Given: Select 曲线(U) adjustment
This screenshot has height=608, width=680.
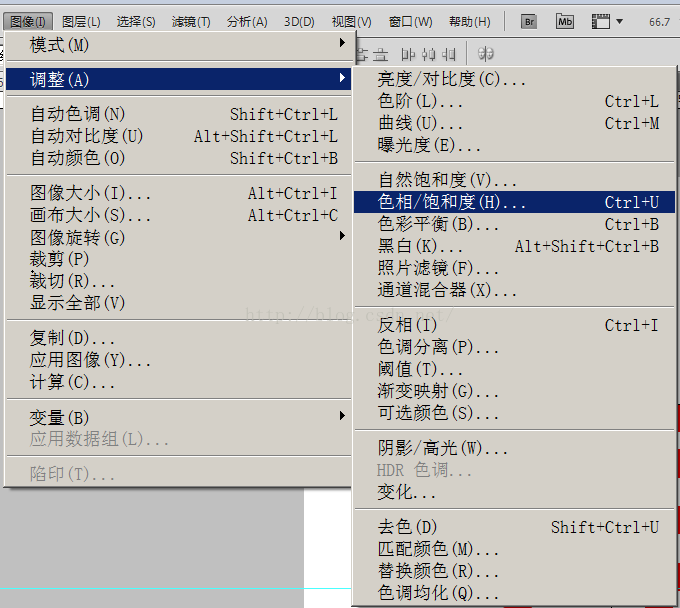Looking at the screenshot, I should pyautogui.click(x=514, y=123).
